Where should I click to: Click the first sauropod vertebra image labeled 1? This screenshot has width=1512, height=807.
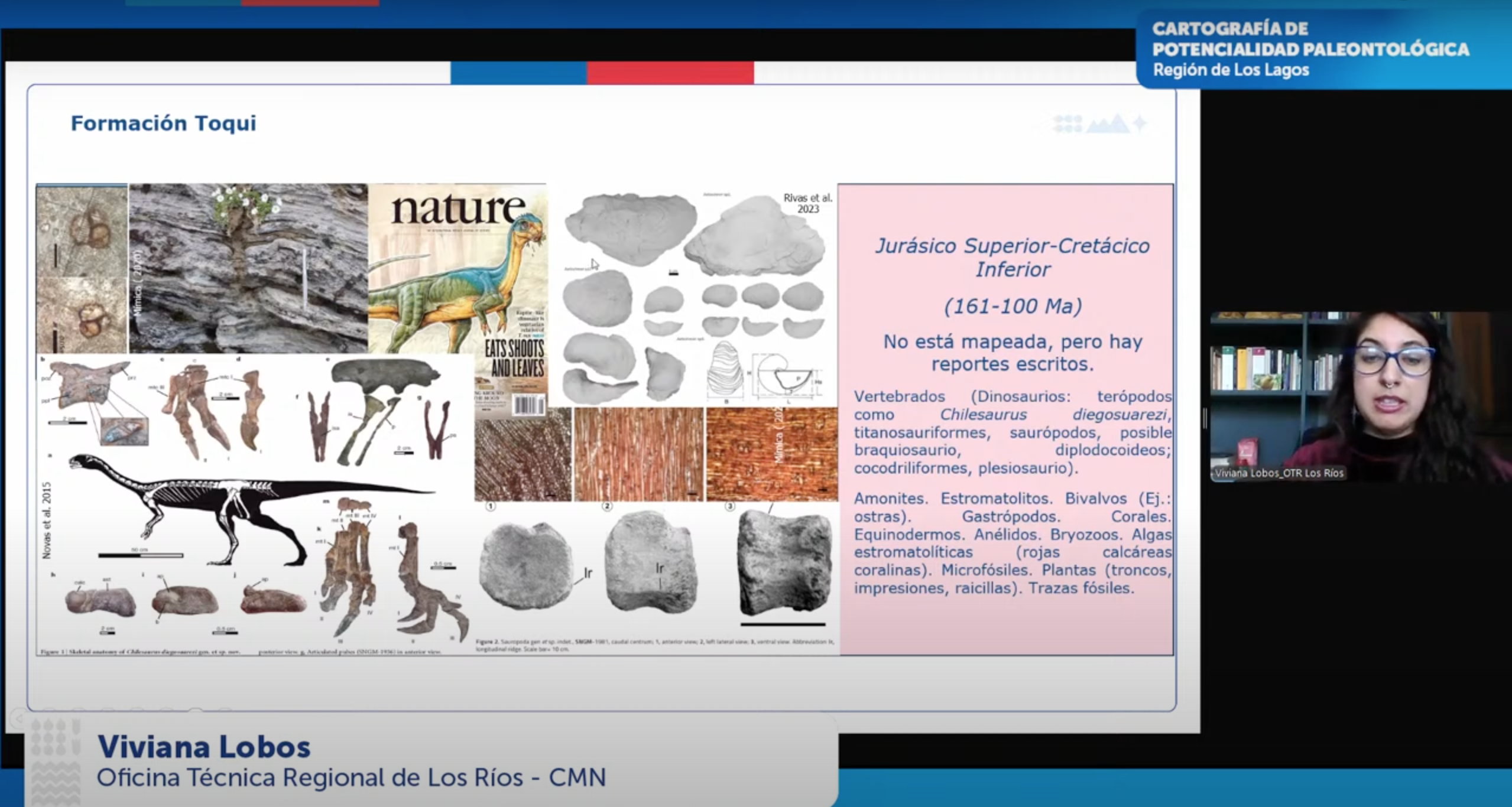tap(525, 566)
